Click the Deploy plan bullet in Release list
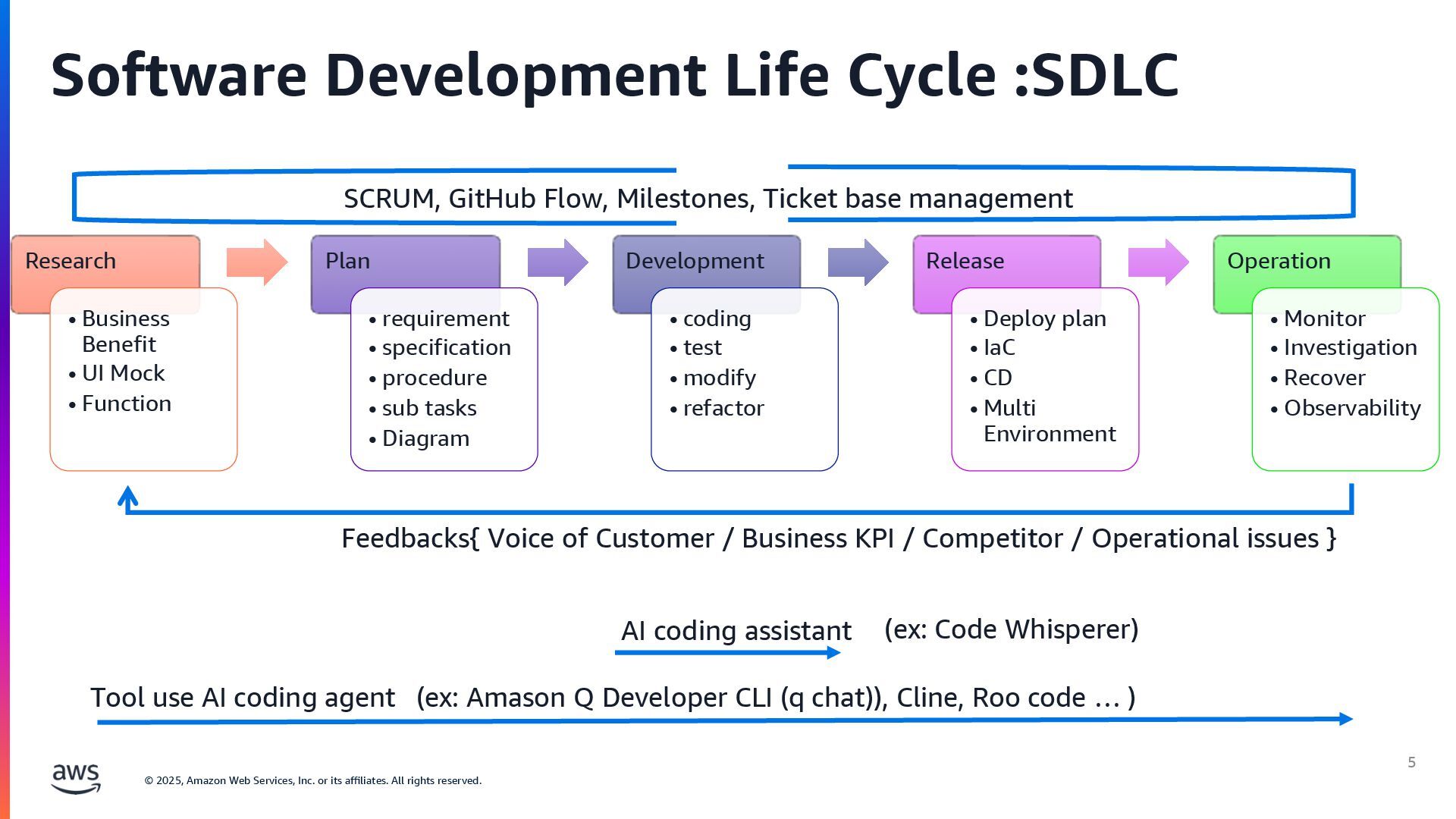Screen dimensions: 1456x819 (1044, 318)
